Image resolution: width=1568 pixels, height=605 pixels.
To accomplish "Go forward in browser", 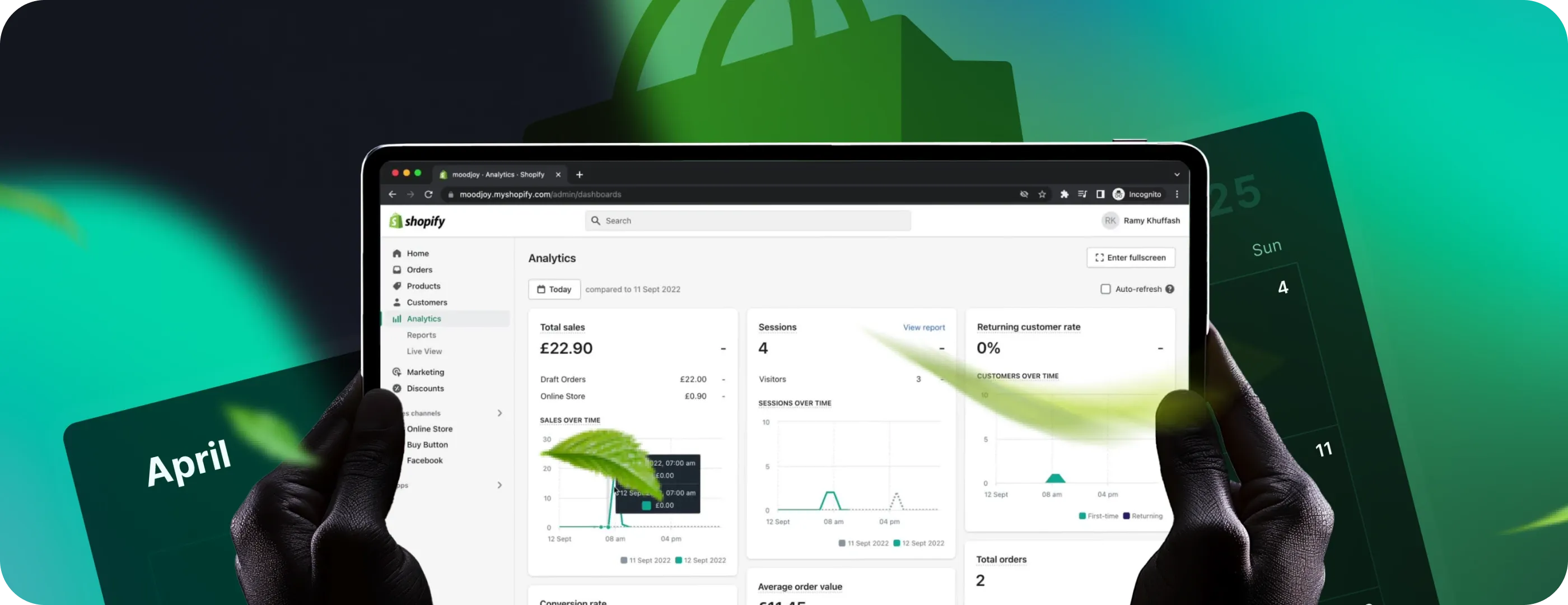I will [410, 194].
